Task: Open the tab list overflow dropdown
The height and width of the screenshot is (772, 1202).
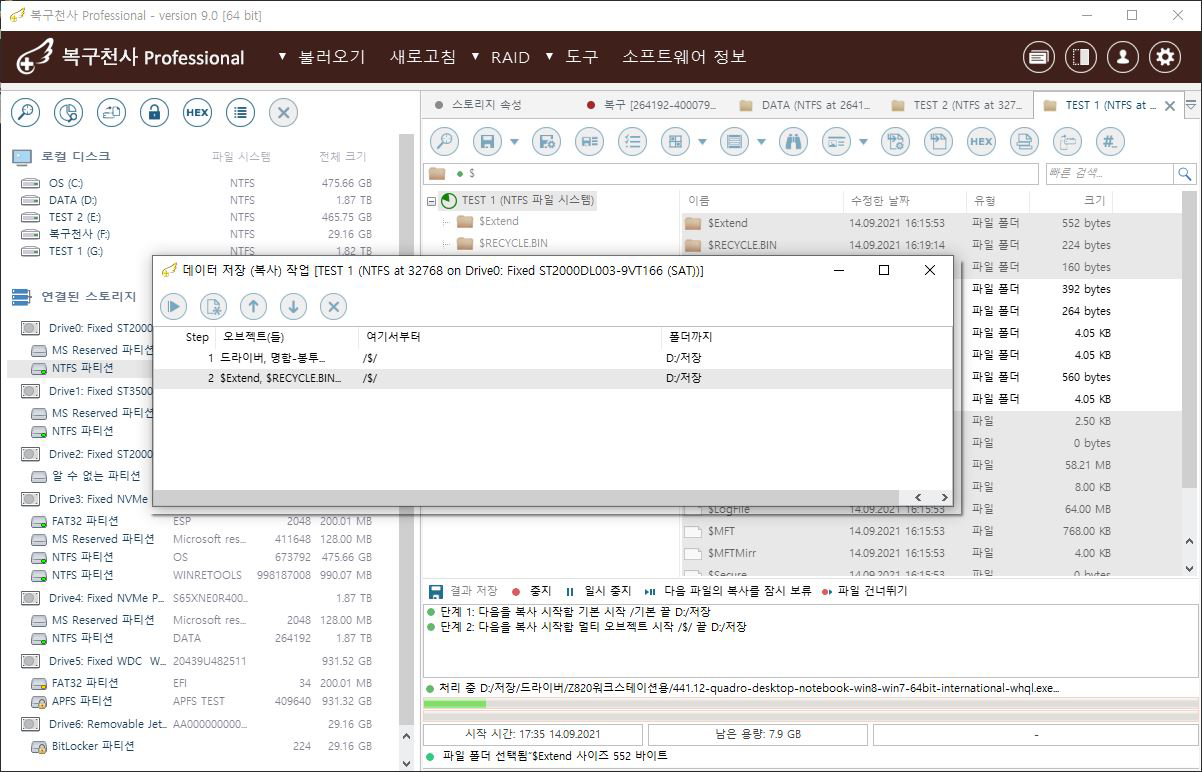Action: coord(1190,105)
